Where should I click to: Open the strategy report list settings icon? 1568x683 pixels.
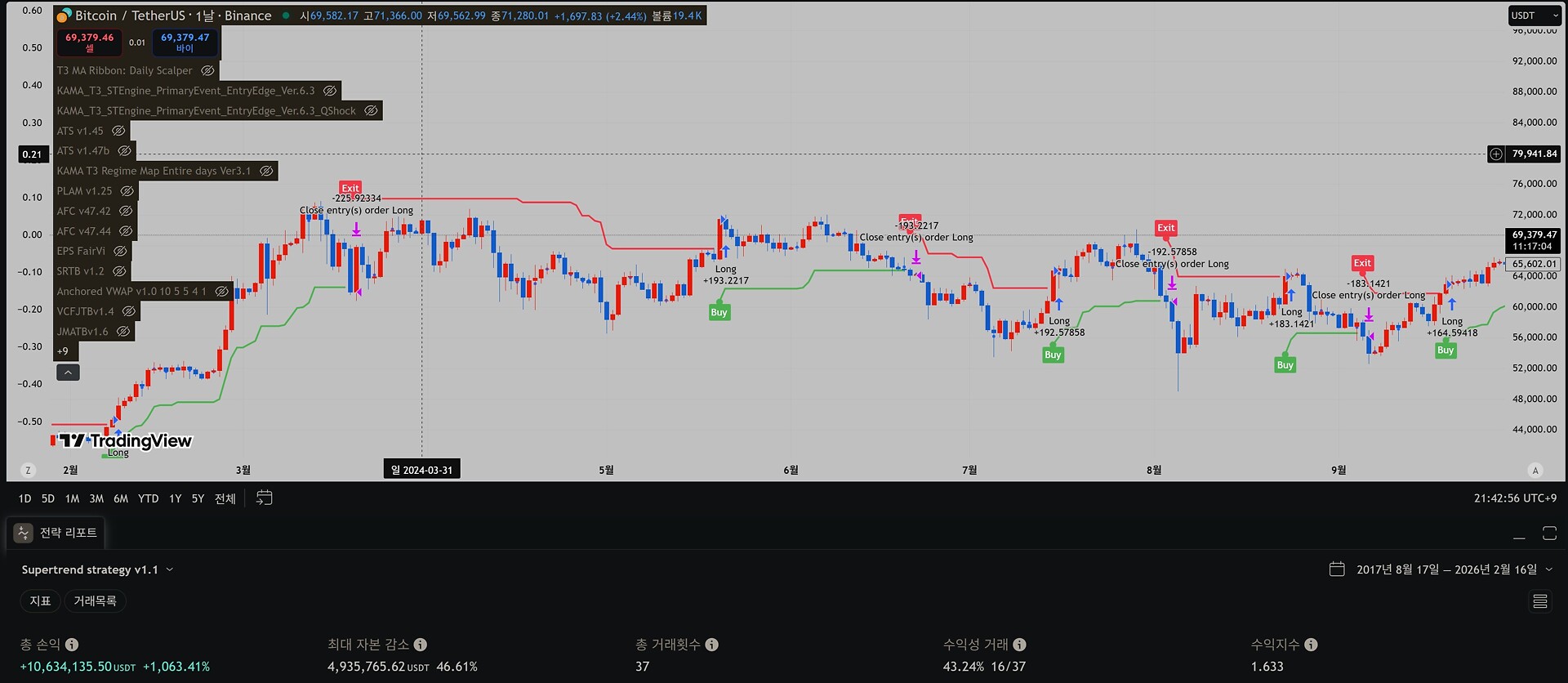pos(1540,601)
